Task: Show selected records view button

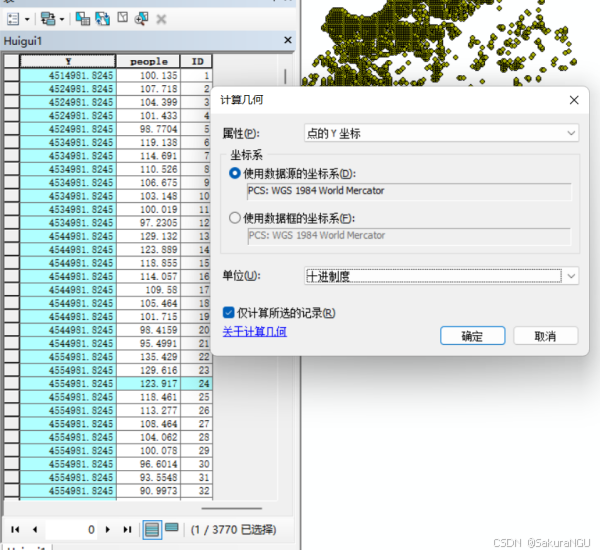Action: click(171, 528)
